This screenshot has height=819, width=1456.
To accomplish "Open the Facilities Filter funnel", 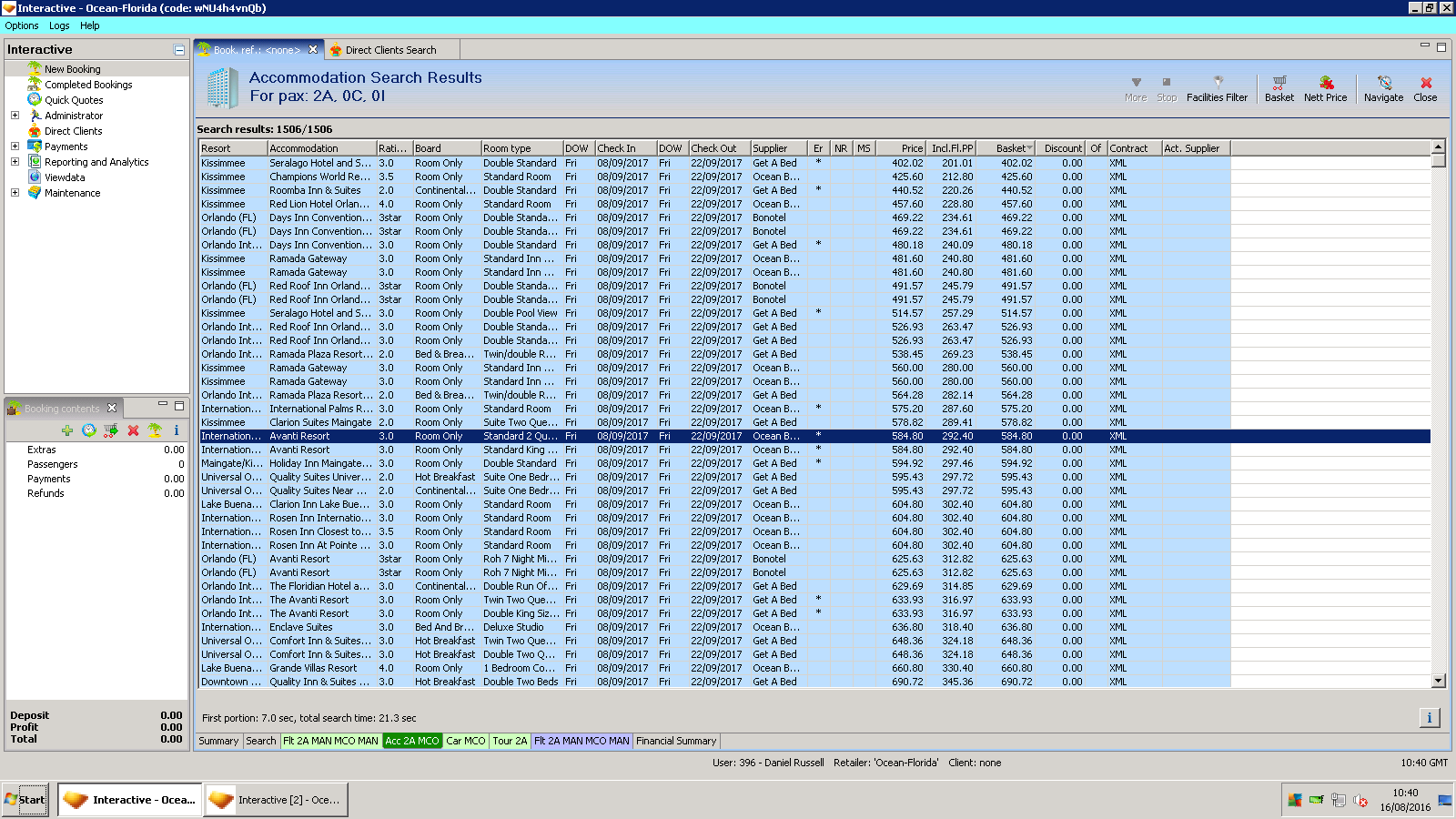I will click(x=1217, y=88).
